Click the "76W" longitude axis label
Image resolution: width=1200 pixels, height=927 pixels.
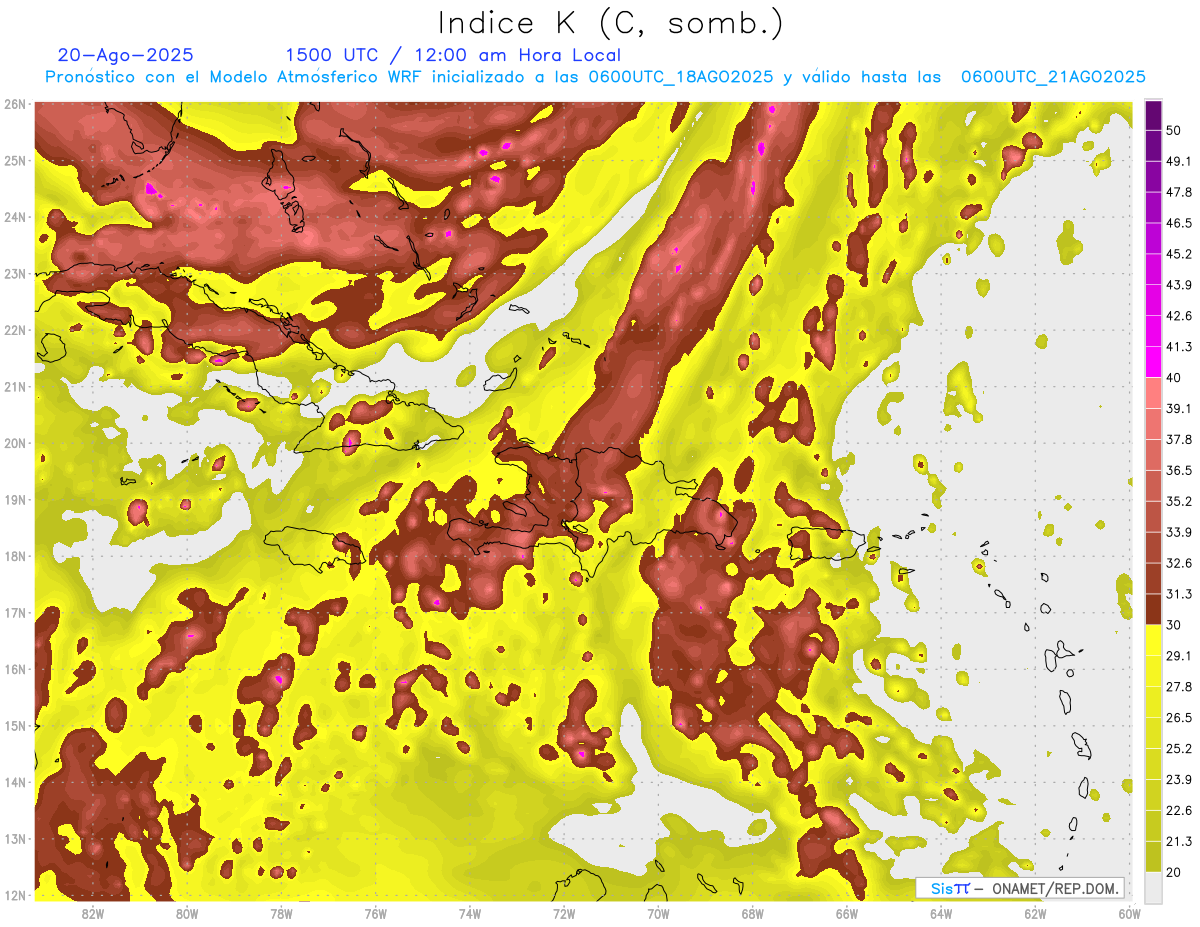coord(376,913)
